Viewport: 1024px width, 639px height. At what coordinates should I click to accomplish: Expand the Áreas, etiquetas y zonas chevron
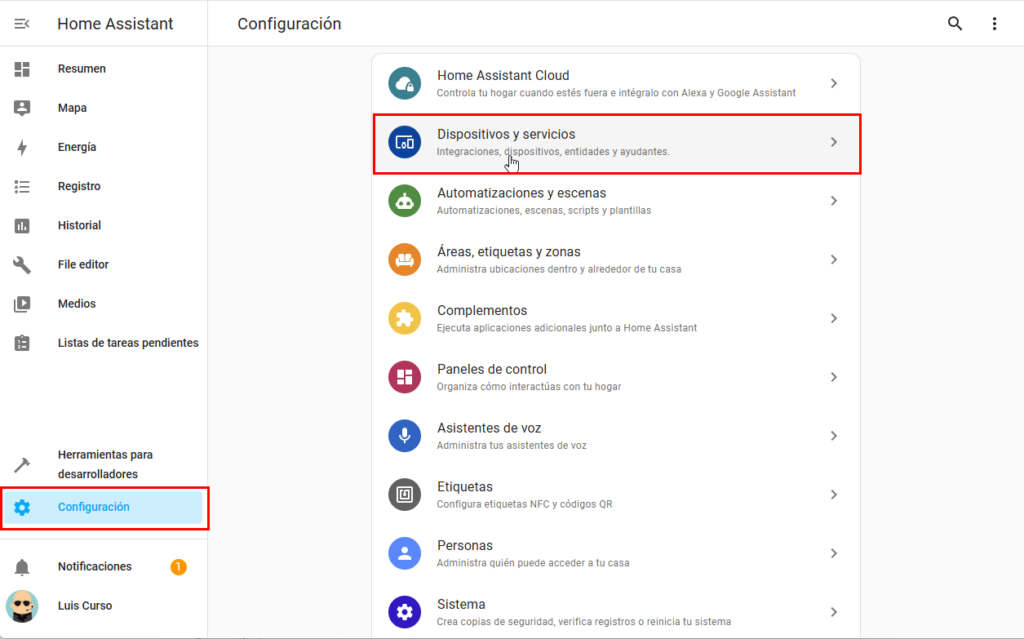pos(834,260)
